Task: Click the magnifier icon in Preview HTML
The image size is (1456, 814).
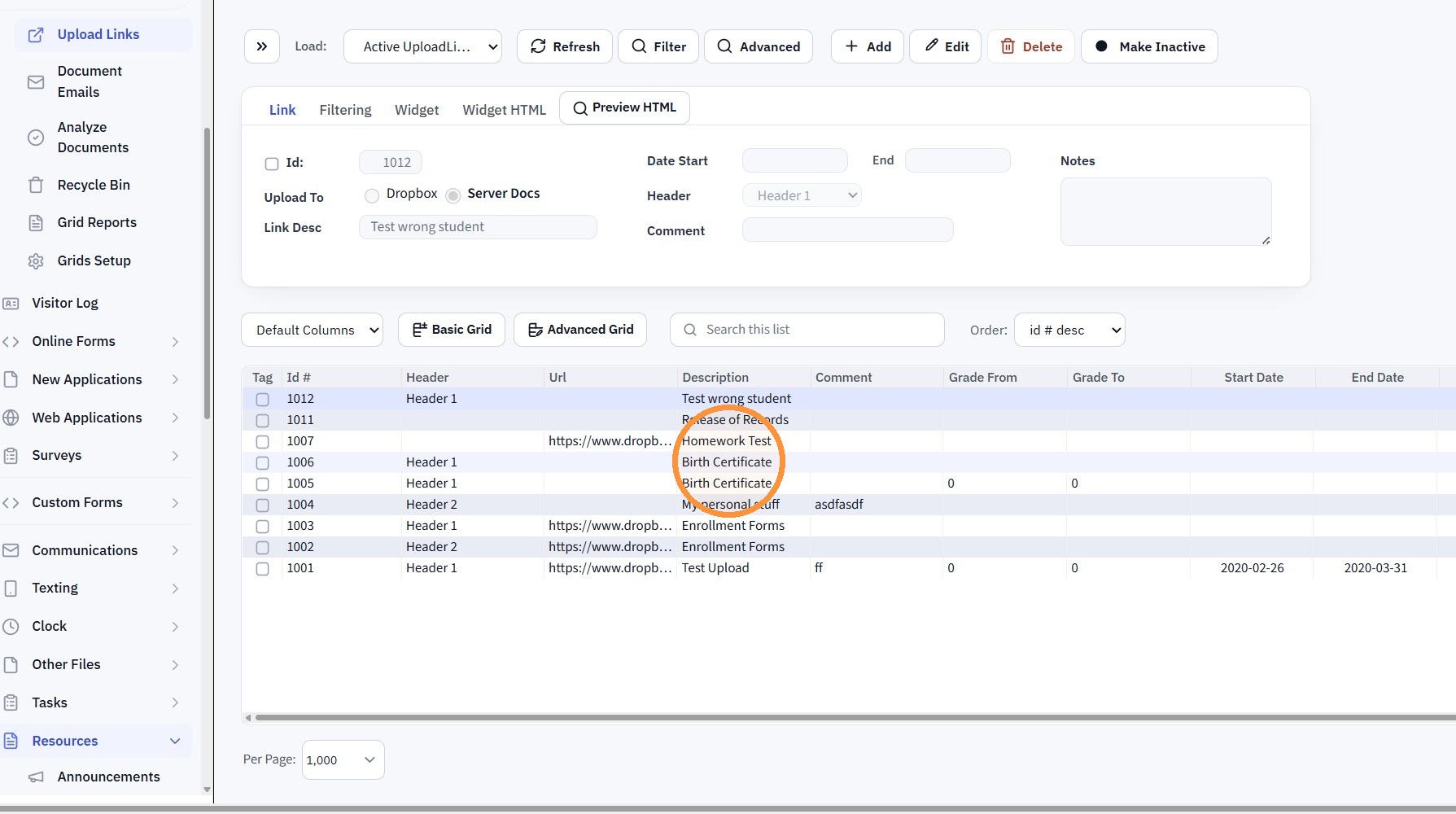Action: 580,108
